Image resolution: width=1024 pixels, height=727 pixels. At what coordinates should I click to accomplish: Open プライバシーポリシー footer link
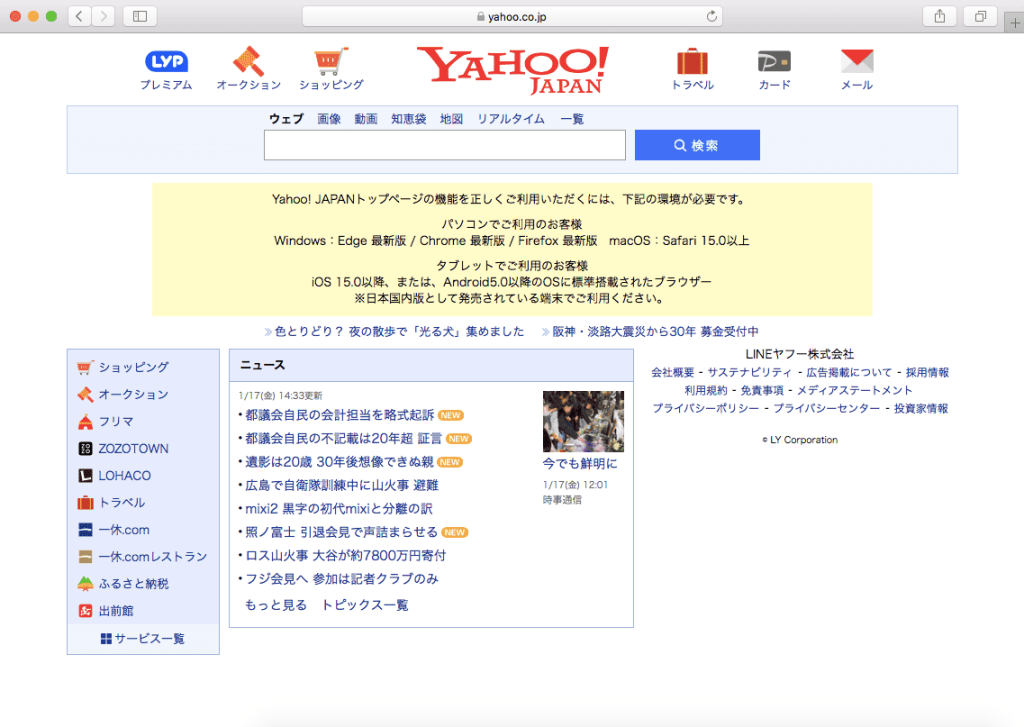[705, 408]
